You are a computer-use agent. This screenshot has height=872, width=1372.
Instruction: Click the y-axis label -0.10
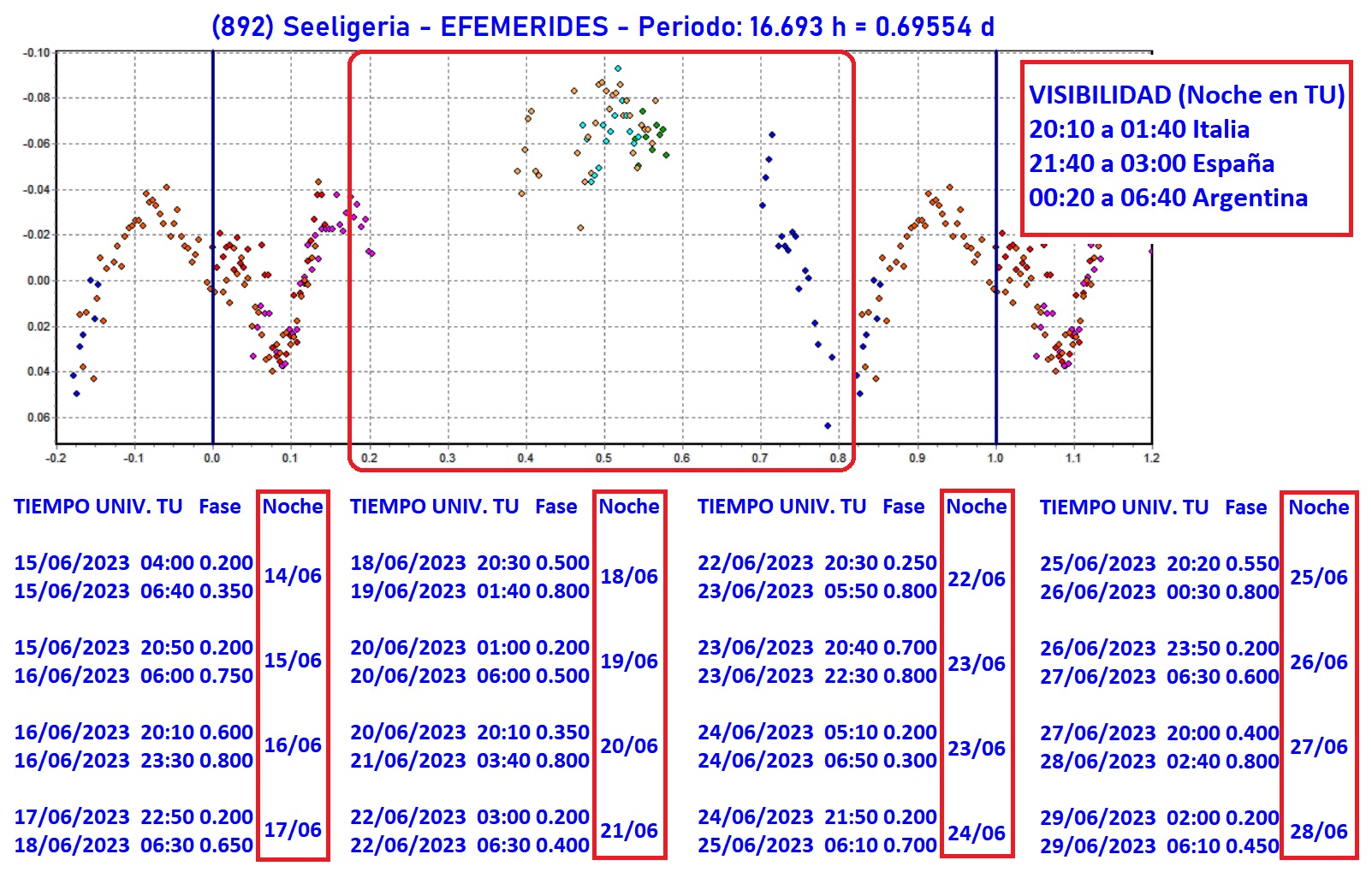tap(36, 52)
